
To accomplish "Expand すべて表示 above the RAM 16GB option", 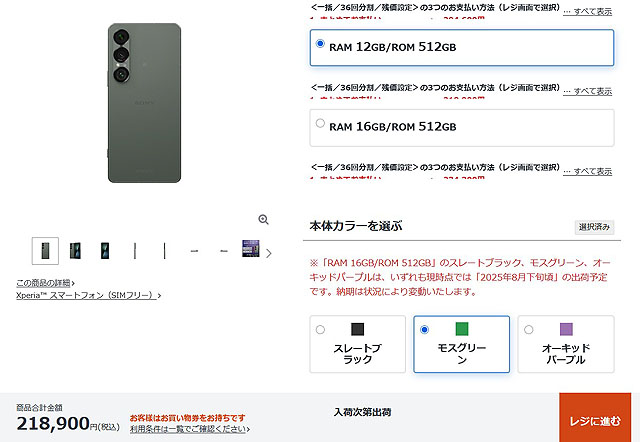I will point(587,91).
